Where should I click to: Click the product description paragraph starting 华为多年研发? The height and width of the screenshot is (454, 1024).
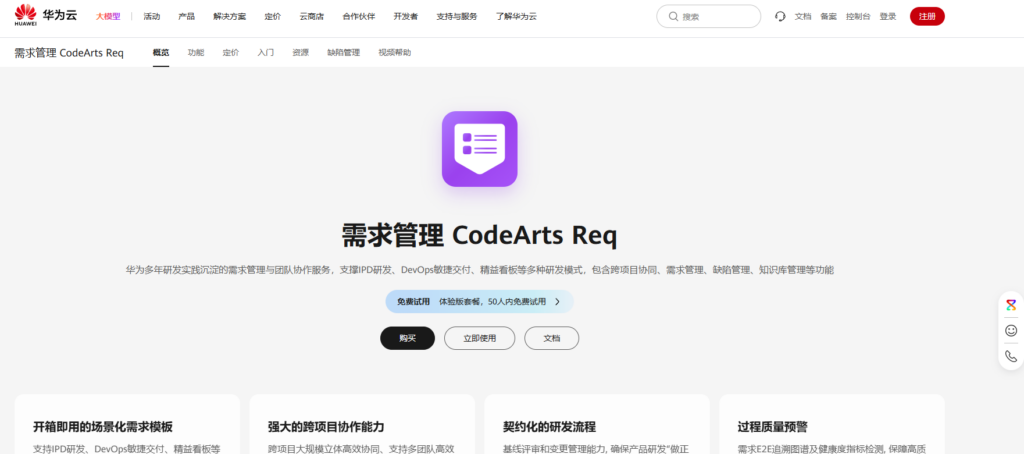[x=479, y=270]
